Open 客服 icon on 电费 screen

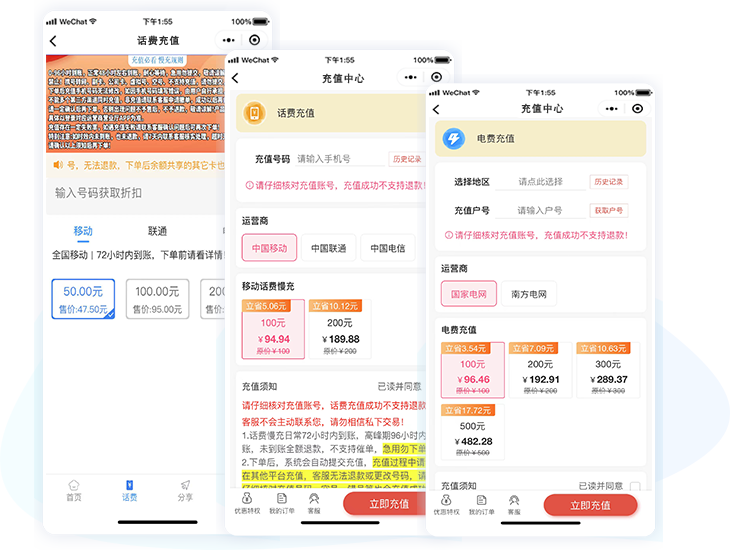(x=514, y=505)
